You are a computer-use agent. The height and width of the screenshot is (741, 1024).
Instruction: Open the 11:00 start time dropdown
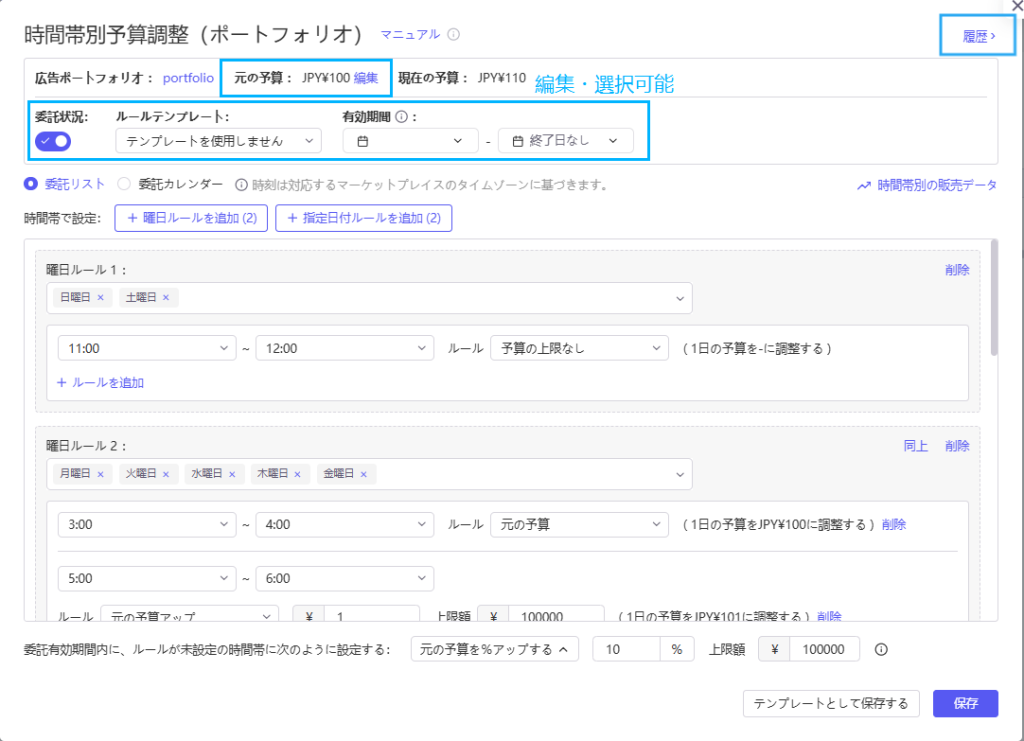[x=147, y=348]
